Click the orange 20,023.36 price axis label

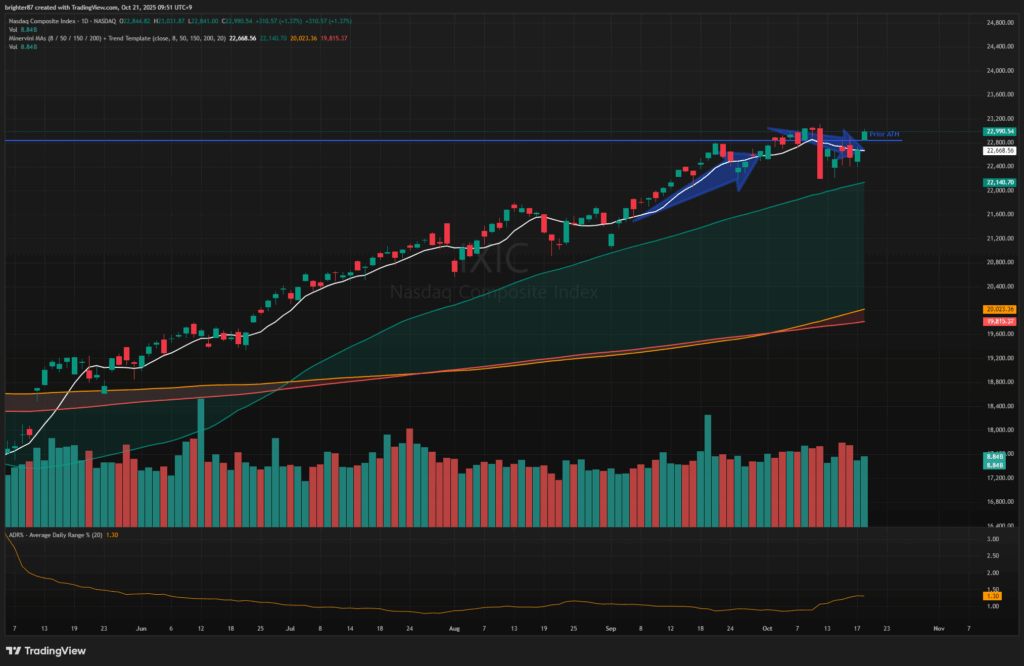[x=1000, y=310]
